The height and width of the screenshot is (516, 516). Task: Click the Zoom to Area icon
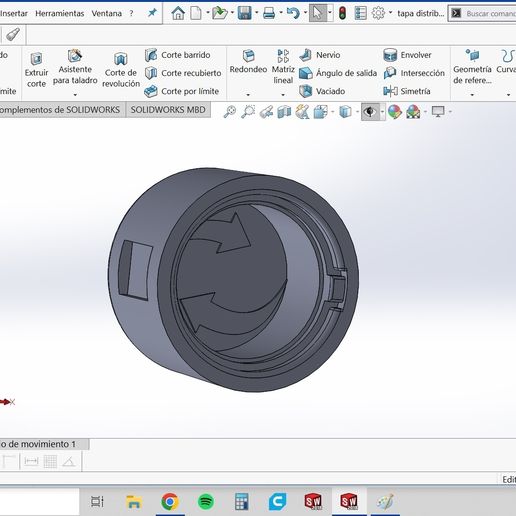(248, 112)
